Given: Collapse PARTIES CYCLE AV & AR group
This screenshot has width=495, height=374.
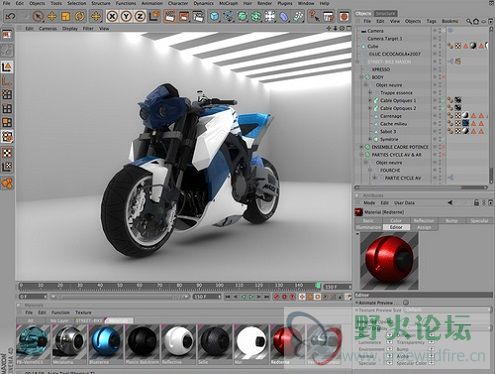Looking at the screenshot, I should pyautogui.click(x=362, y=155).
